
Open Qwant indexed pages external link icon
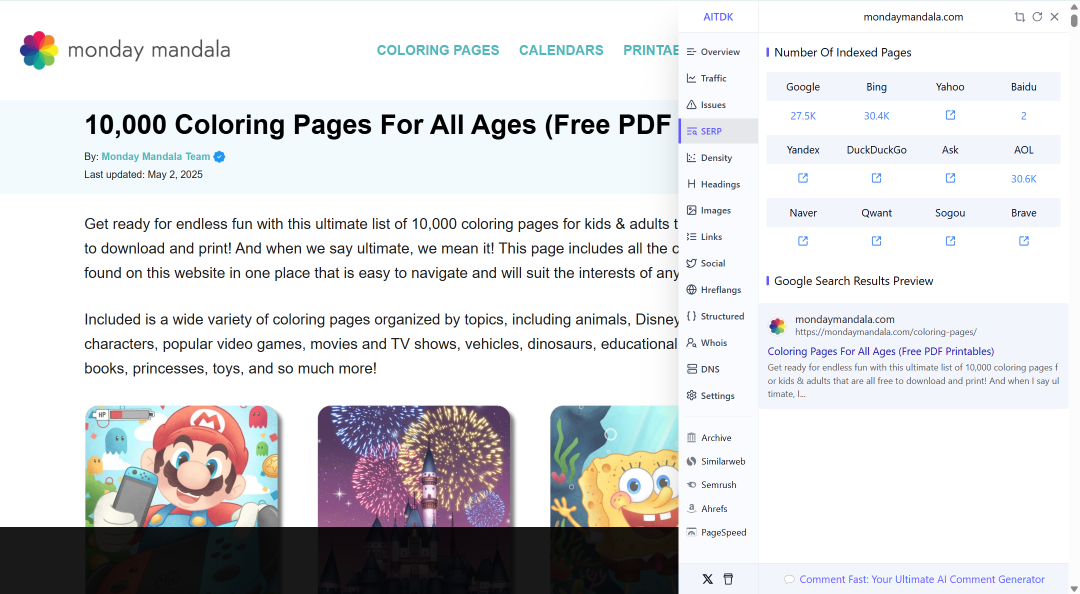pos(876,240)
